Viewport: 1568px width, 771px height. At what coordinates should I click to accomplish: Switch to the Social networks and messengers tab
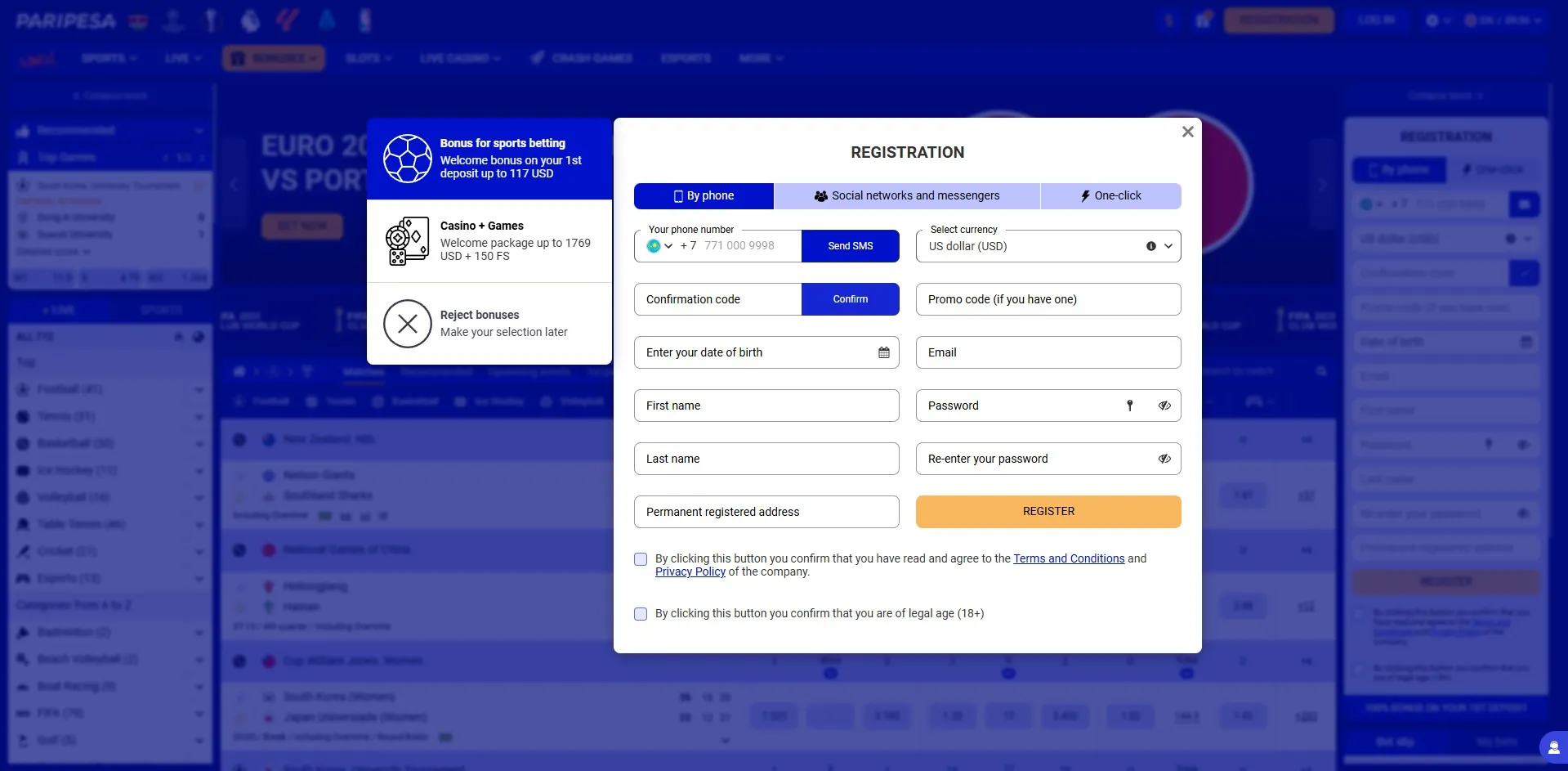[x=907, y=195]
